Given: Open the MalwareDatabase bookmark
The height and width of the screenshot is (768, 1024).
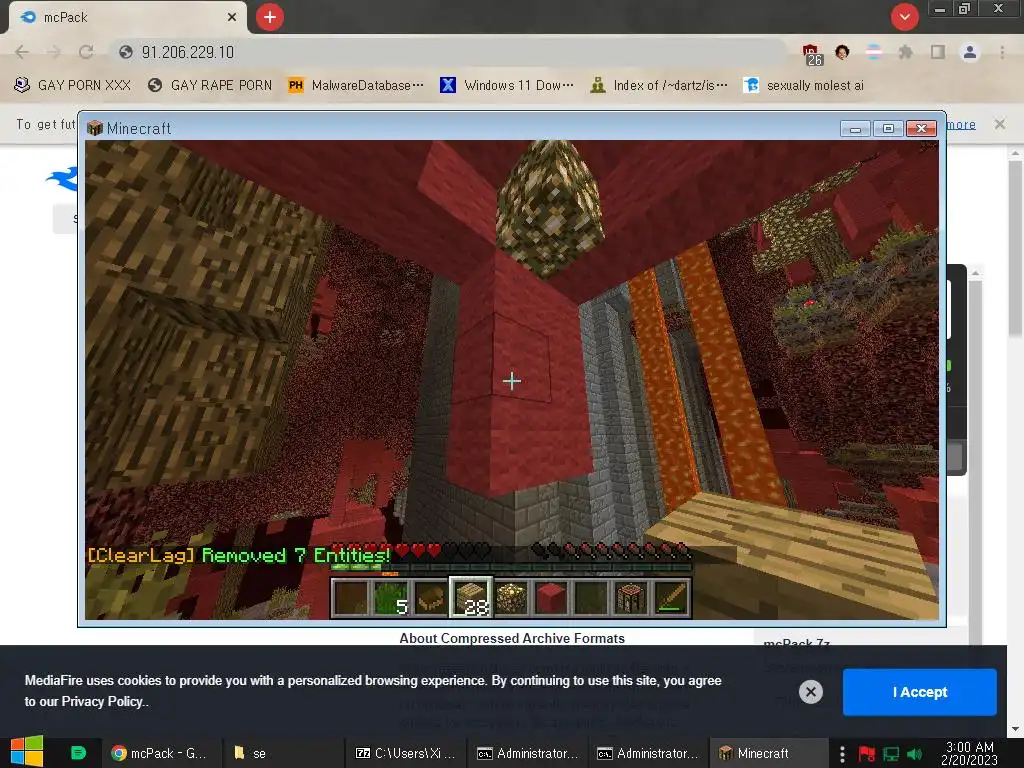Looking at the screenshot, I should click(356, 86).
